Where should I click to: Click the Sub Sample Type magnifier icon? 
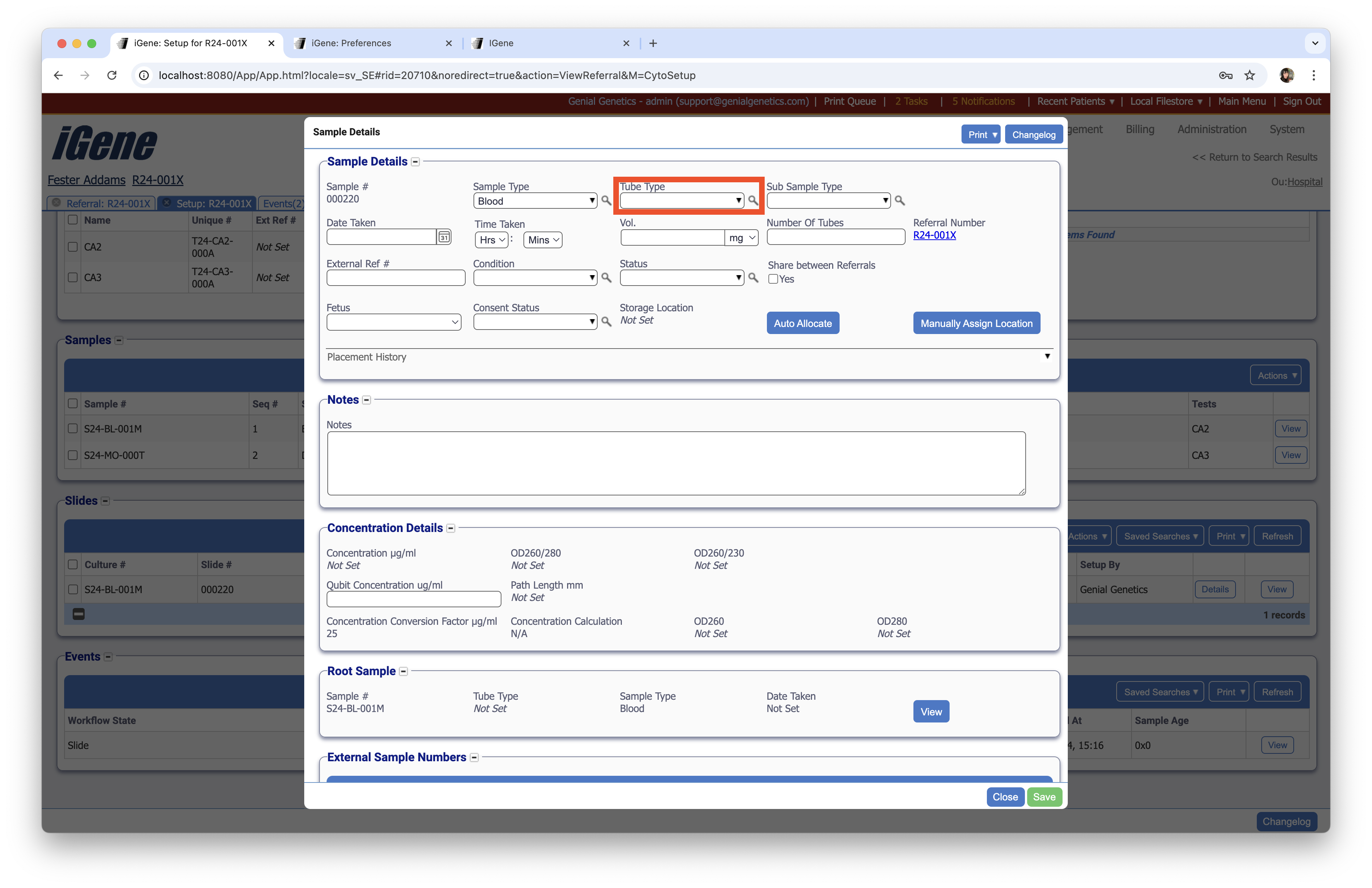tap(899, 201)
